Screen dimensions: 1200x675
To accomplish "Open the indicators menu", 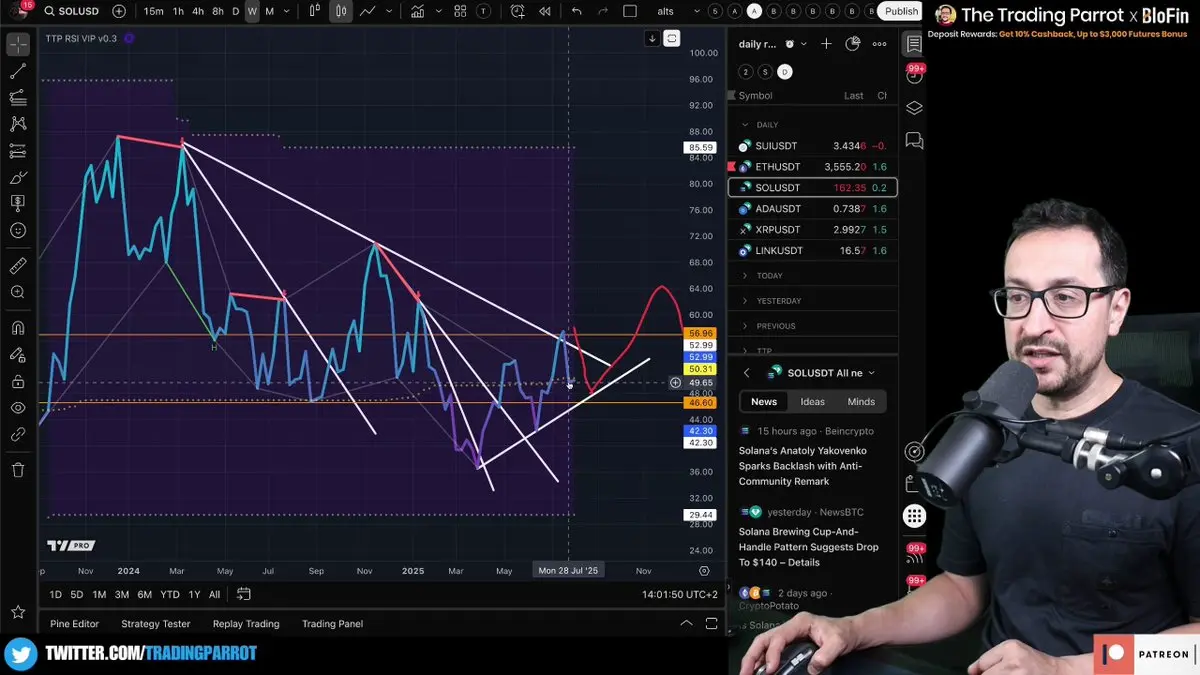I will tap(416, 11).
